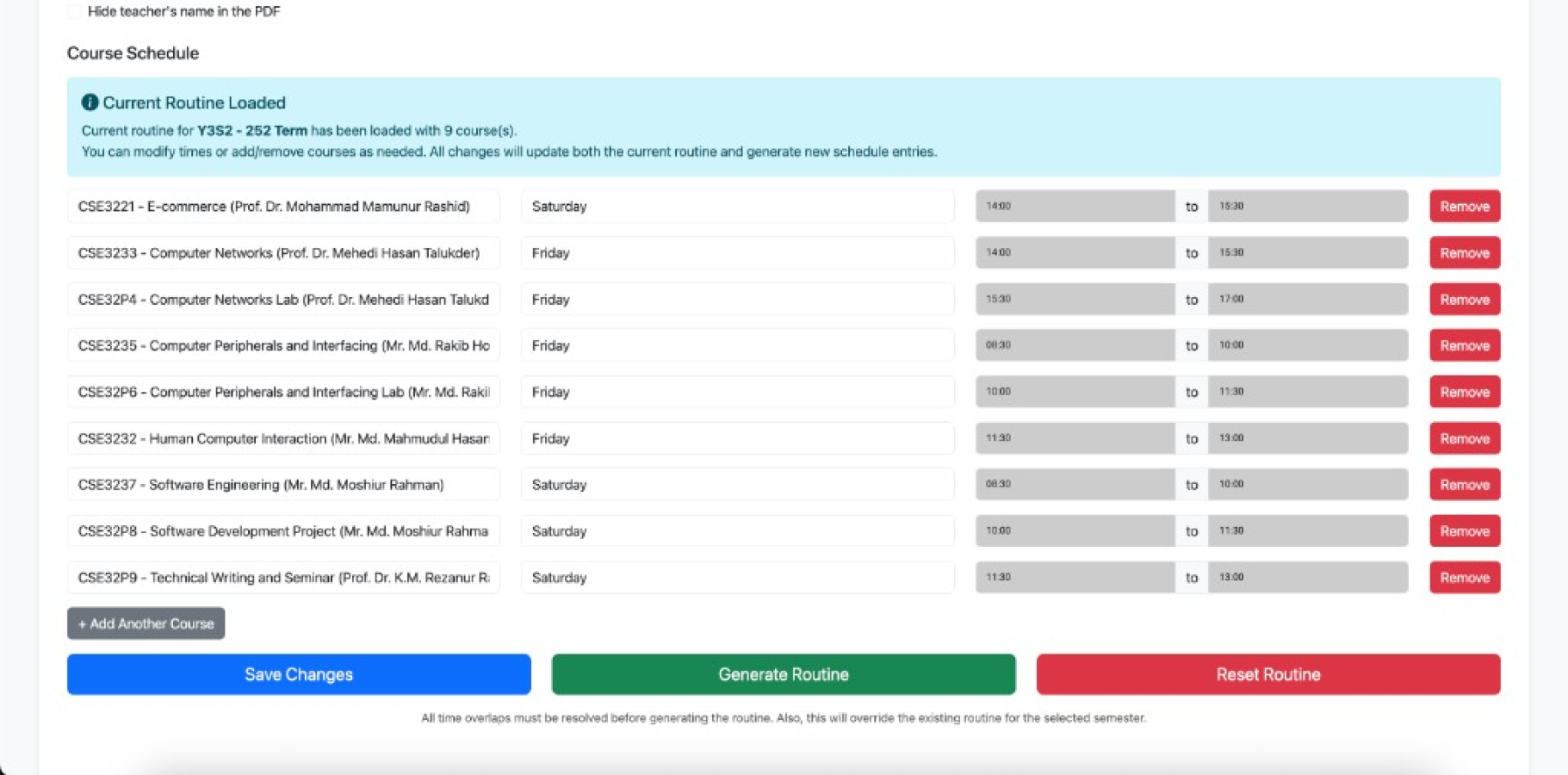Remove the CSE32P8 Software Development Project row
The image size is (1568, 775).
click(x=1465, y=531)
